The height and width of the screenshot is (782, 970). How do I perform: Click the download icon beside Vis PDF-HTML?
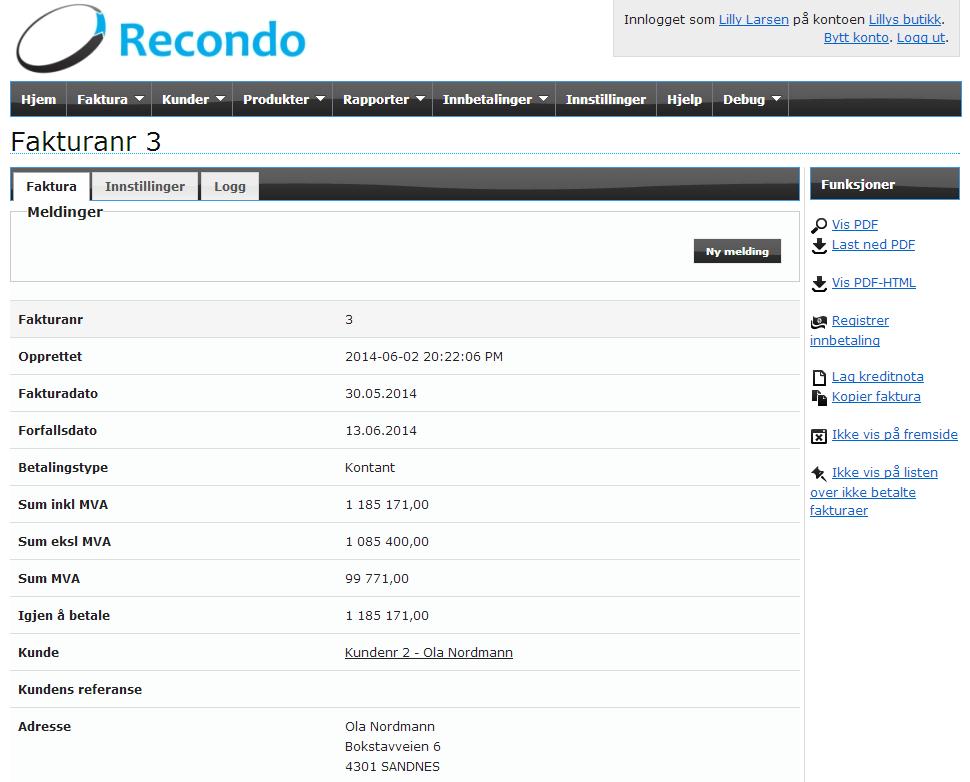point(818,283)
